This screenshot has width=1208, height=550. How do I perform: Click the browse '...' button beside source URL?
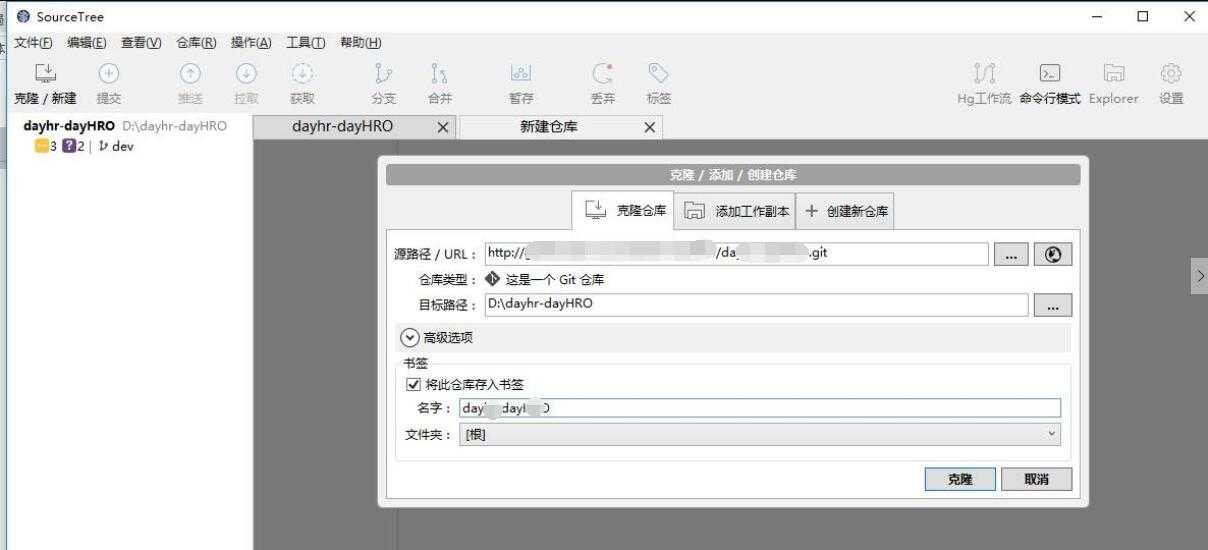1011,254
